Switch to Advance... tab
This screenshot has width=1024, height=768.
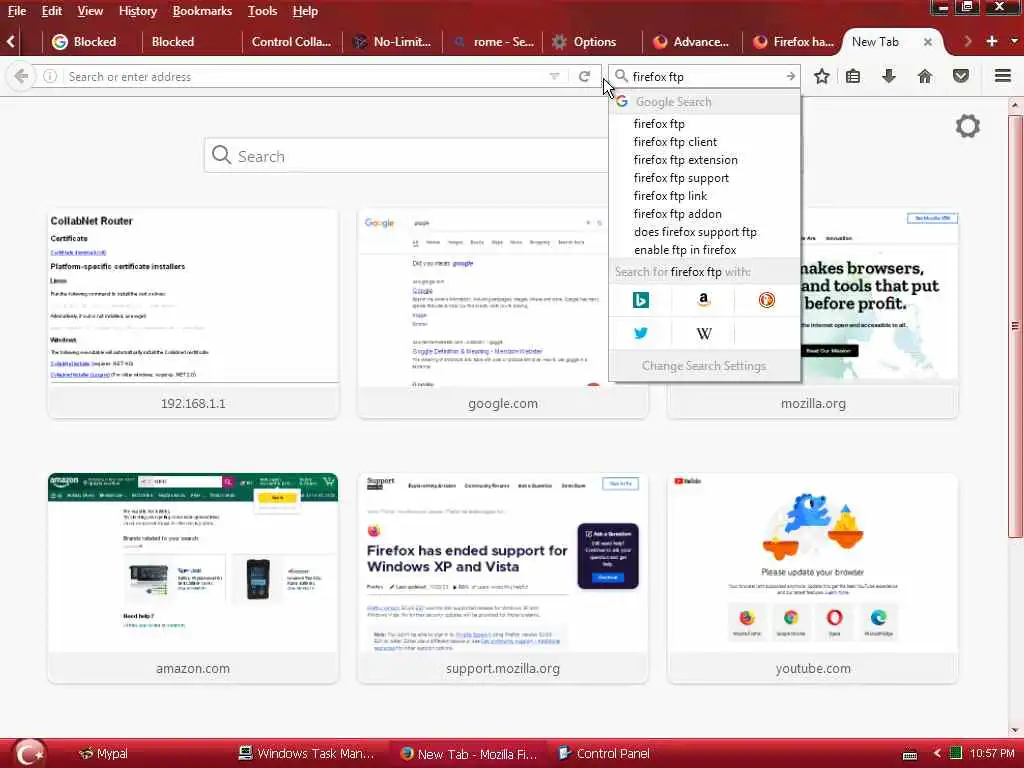click(x=692, y=42)
